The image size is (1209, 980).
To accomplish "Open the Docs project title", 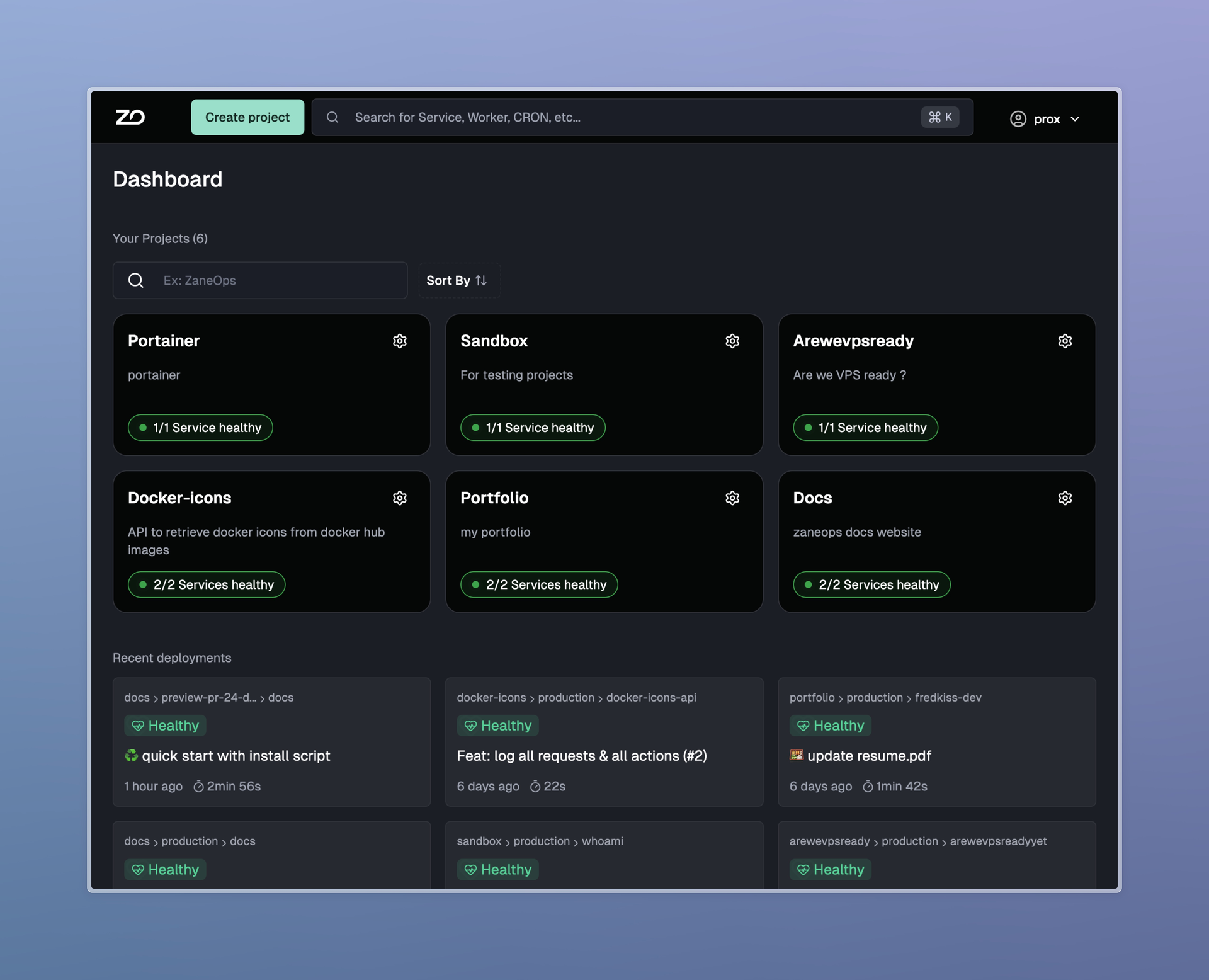I will [x=812, y=498].
